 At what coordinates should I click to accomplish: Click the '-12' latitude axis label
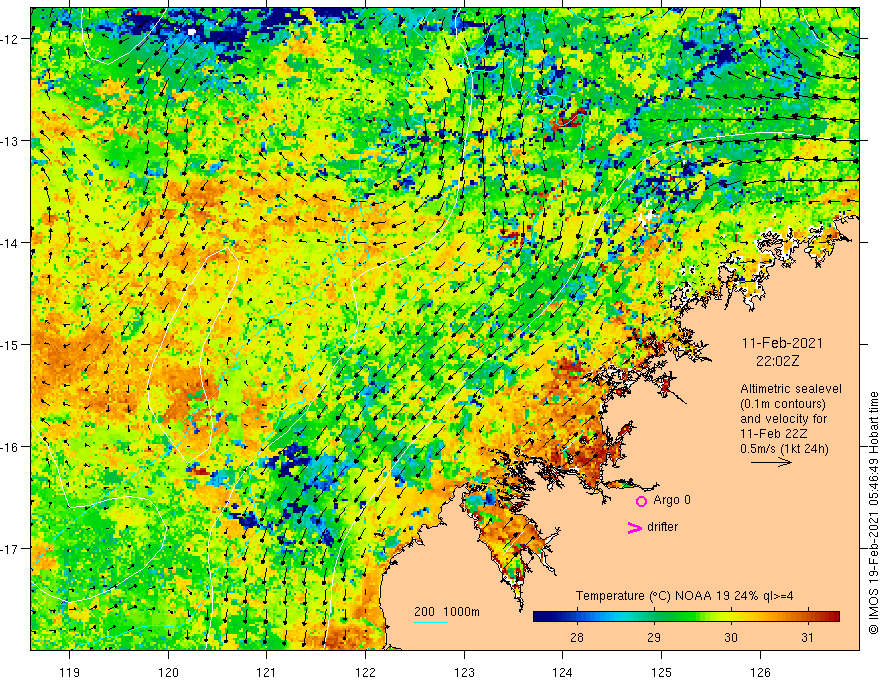point(12,39)
